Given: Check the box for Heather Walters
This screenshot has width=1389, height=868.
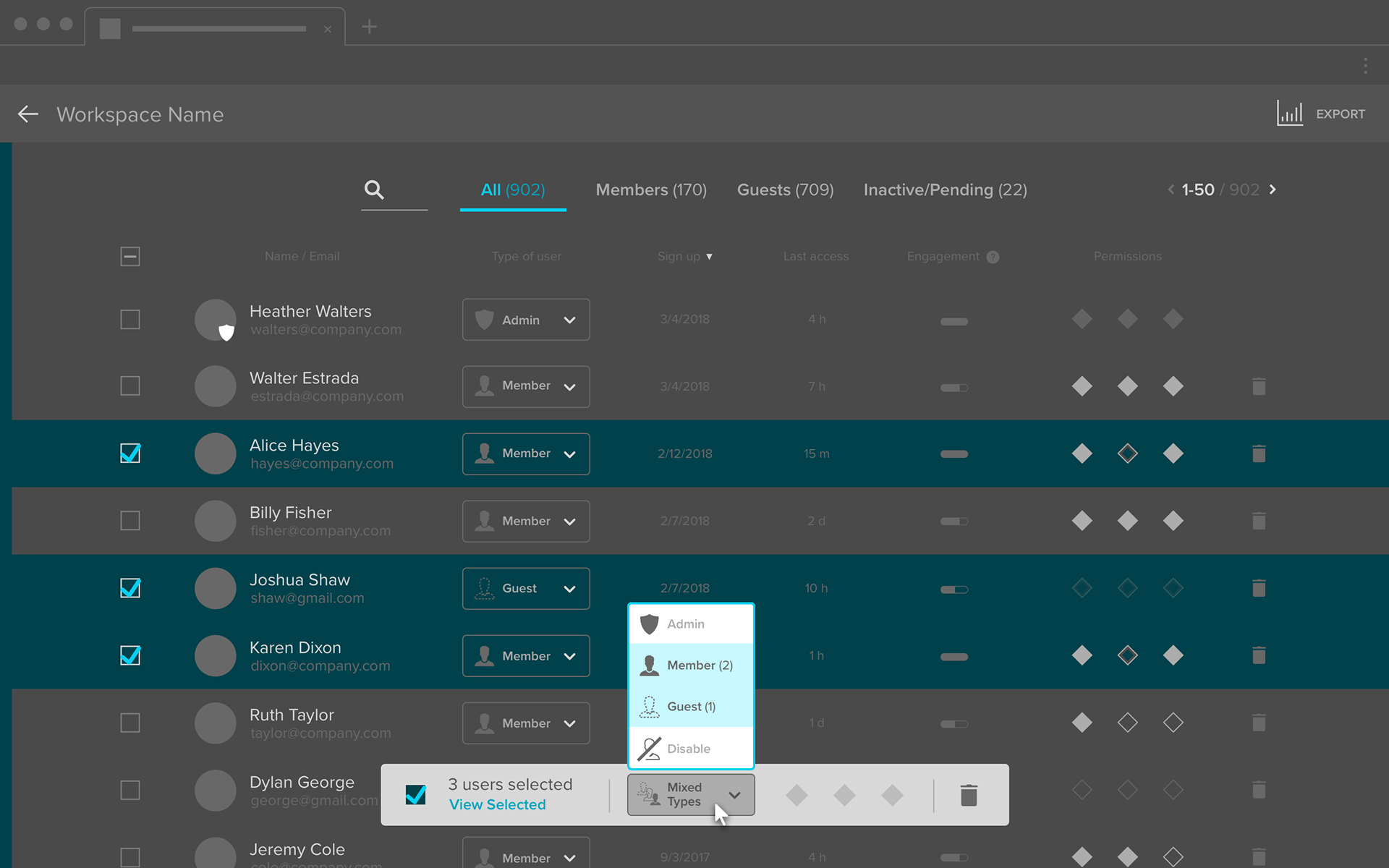Looking at the screenshot, I should pos(130,319).
